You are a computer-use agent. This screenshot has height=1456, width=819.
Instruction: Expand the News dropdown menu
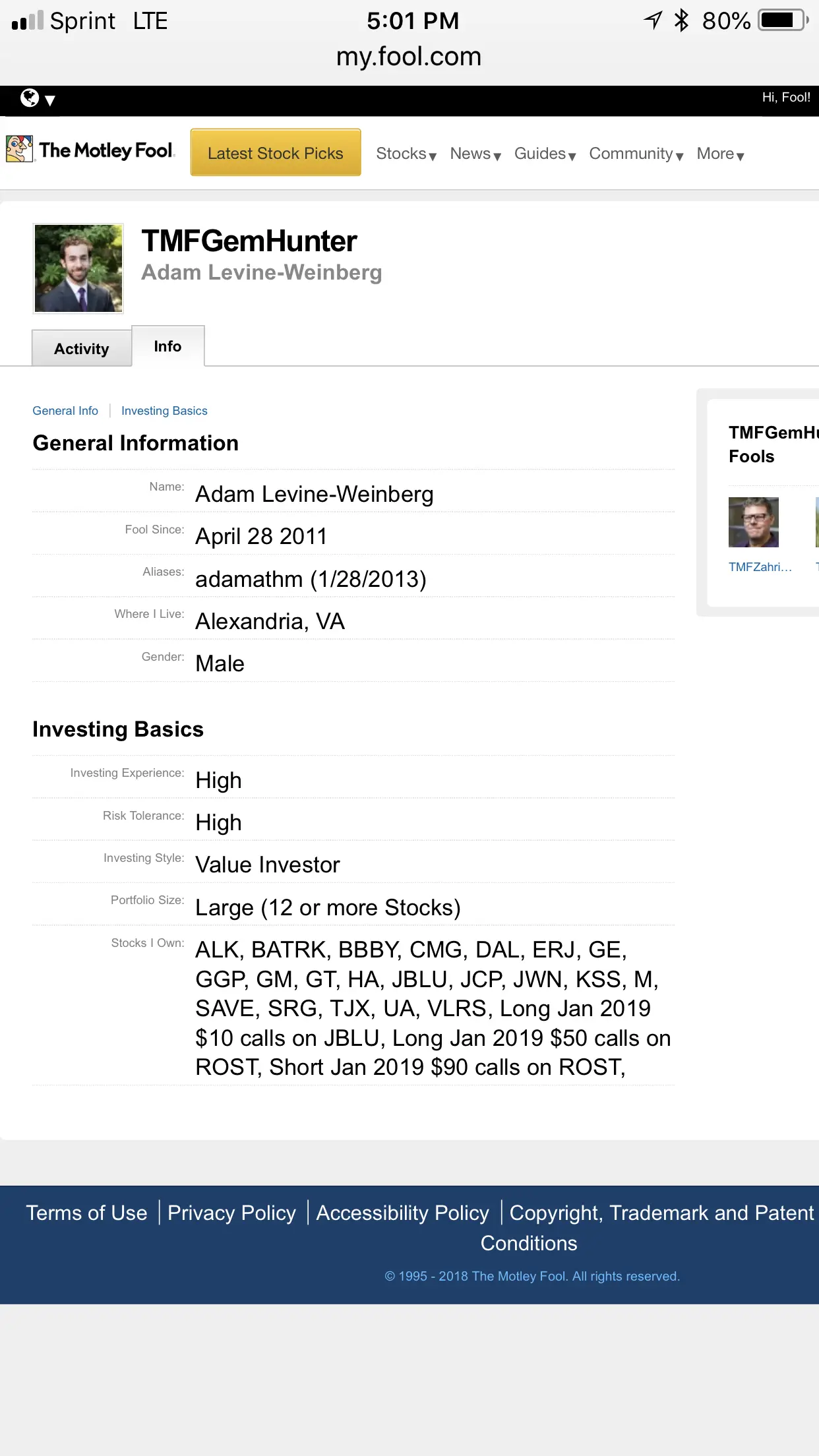point(475,154)
